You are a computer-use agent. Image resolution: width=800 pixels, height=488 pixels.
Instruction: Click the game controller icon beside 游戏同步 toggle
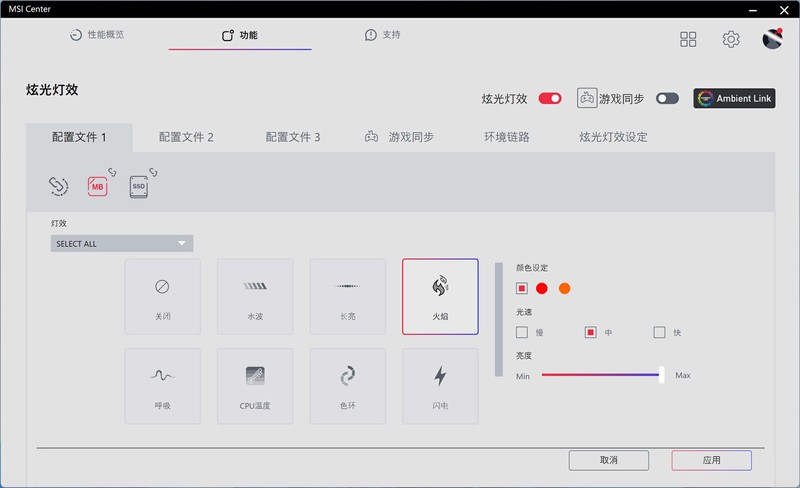point(587,98)
